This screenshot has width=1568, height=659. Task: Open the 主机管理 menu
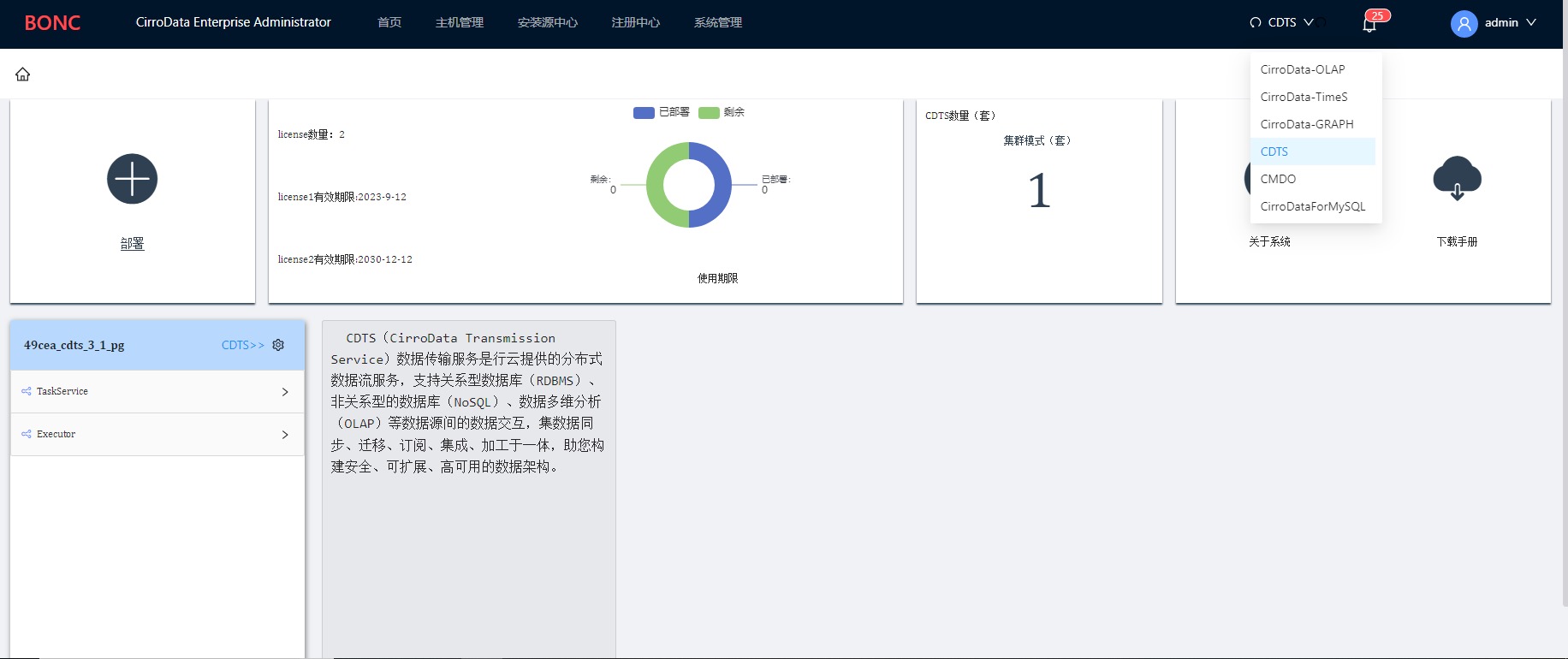pyautogui.click(x=460, y=22)
